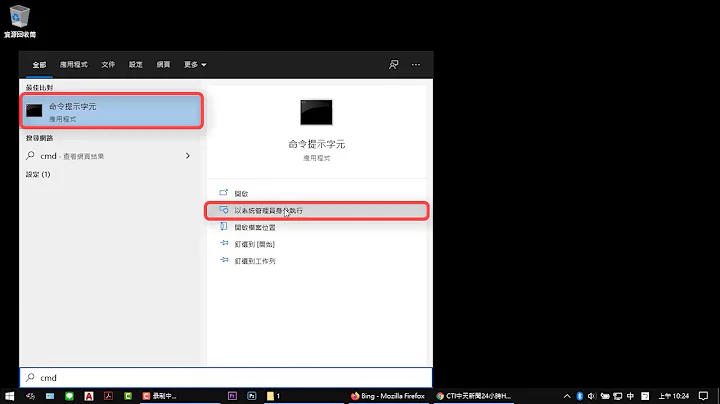Click the blue desktop-window taskbar icon
The width and height of the screenshot is (720, 404).
[50, 396]
